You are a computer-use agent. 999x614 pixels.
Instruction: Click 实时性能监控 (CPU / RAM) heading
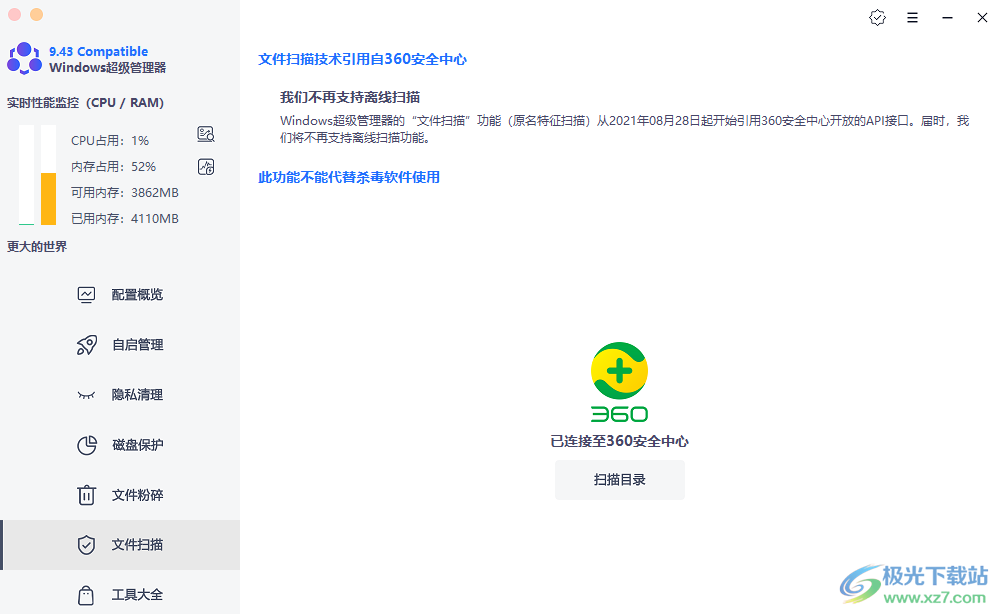coord(85,103)
